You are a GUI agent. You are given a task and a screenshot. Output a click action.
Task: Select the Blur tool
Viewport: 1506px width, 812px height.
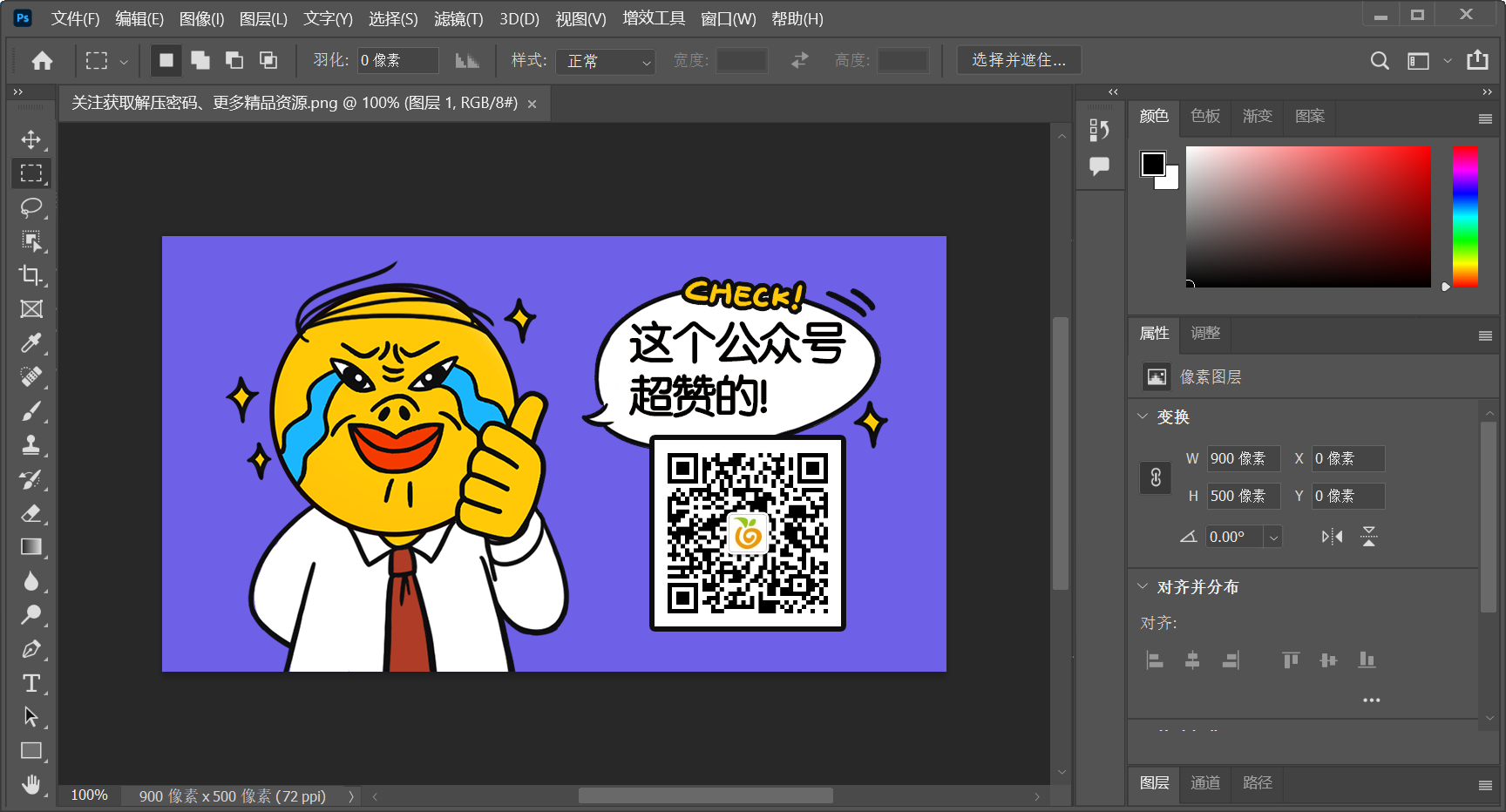pyautogui.click(x=31, y=581)
